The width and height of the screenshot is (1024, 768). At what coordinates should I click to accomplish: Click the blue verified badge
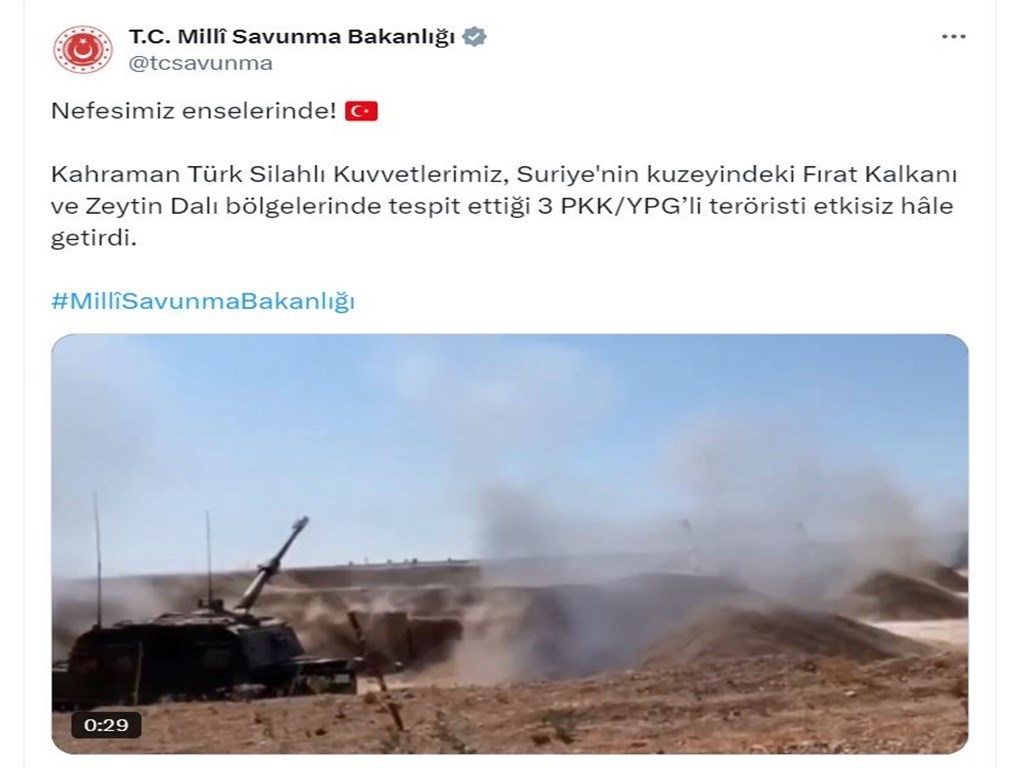(474, 37)
